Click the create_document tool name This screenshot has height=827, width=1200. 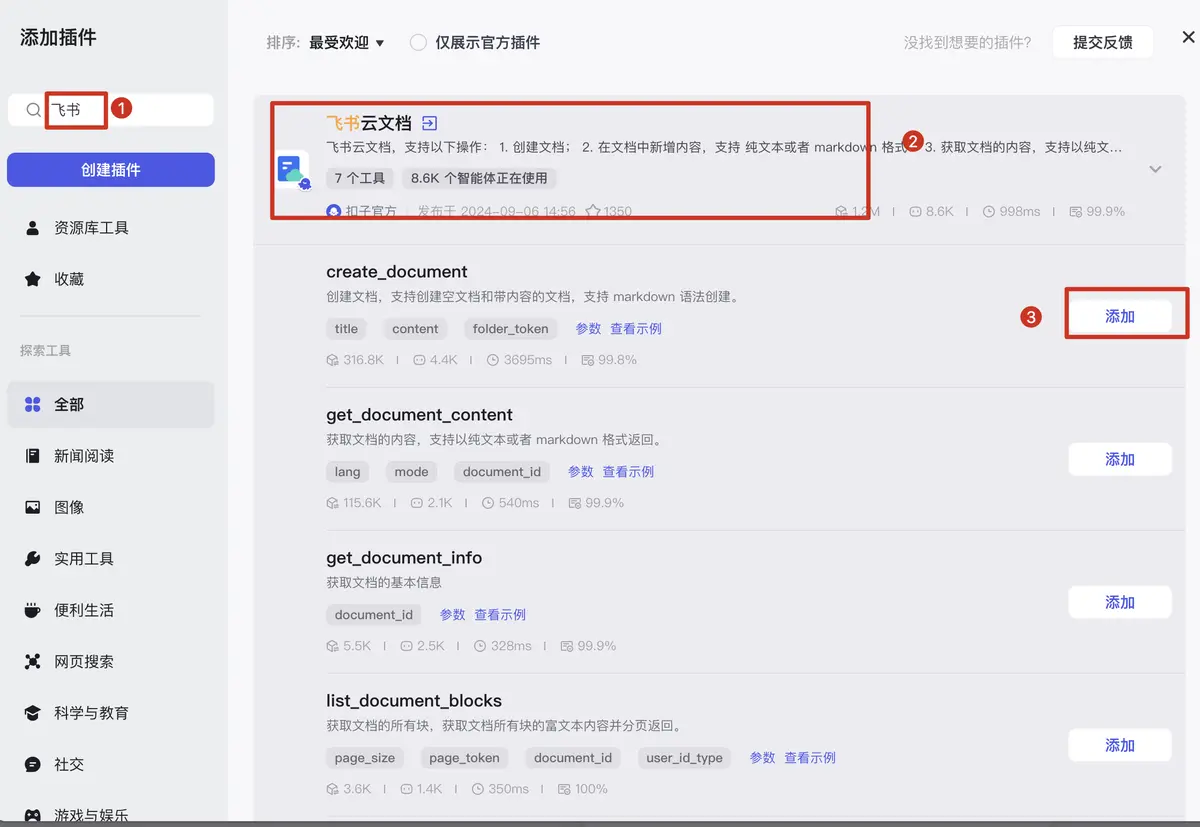point(397,272)
